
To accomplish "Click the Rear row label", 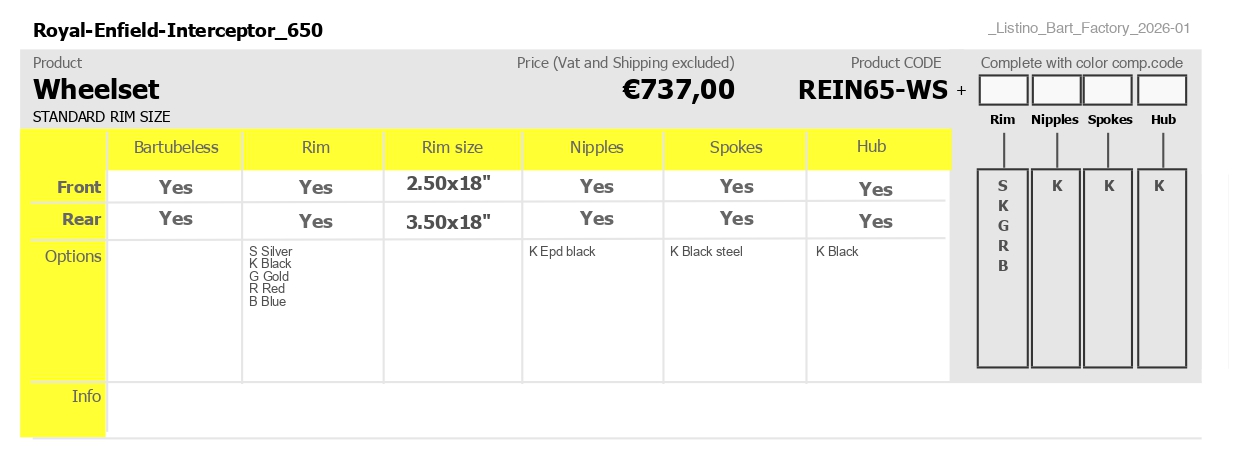I will coord(82,219).
